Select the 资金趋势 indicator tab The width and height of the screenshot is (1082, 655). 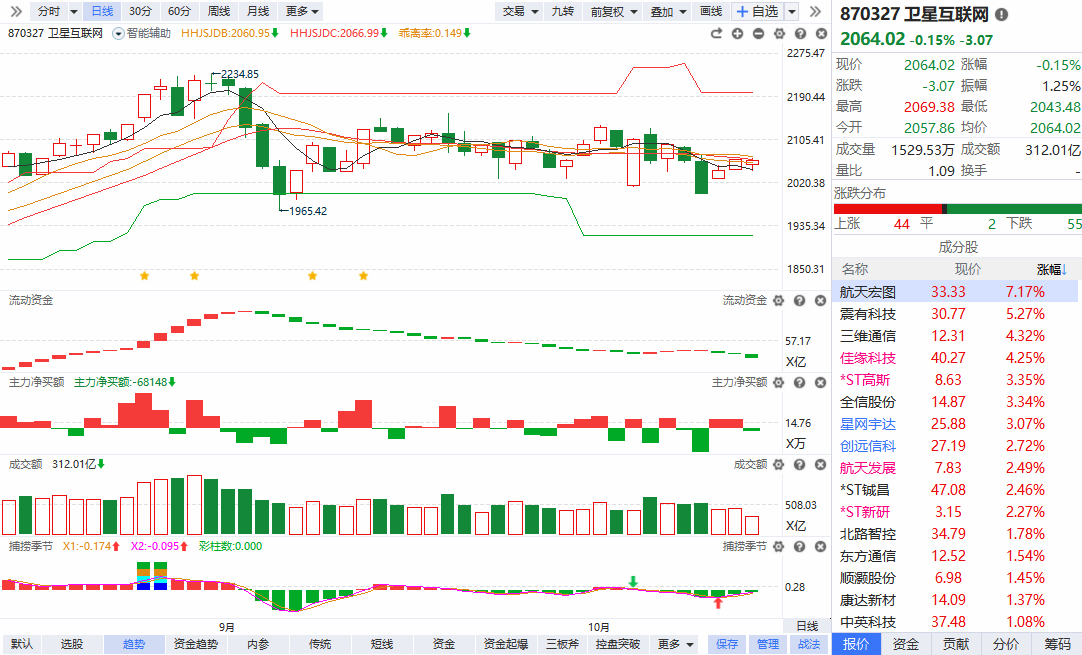tap(195, 644)
